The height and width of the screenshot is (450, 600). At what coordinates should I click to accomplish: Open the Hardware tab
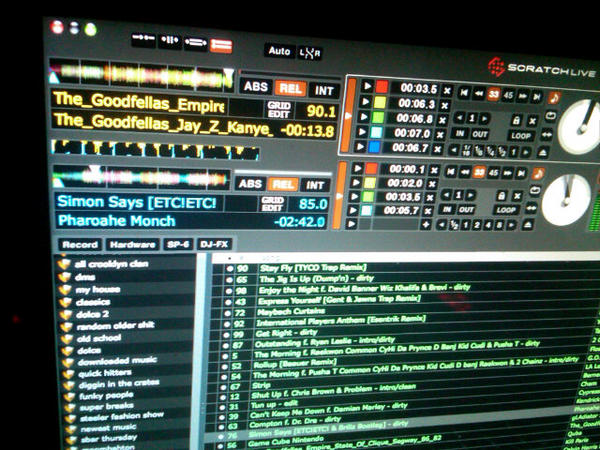[133, 245]
